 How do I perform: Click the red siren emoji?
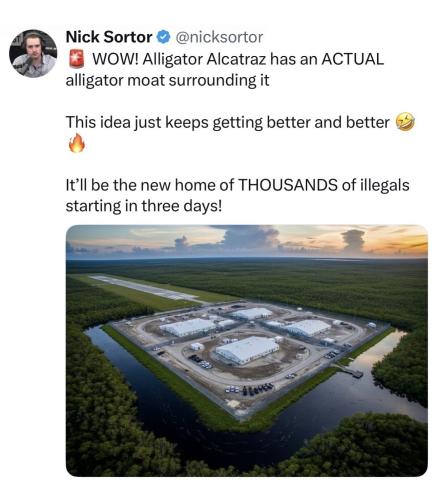76,59
